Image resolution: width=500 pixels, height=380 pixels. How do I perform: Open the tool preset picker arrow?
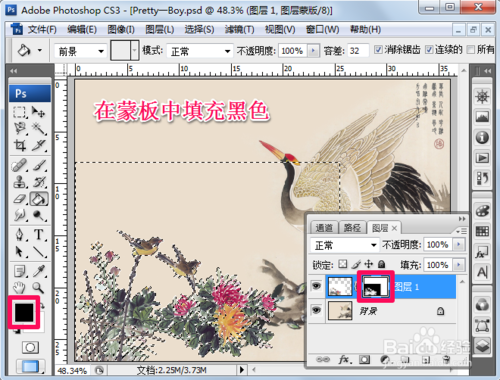tap(40, 51)
